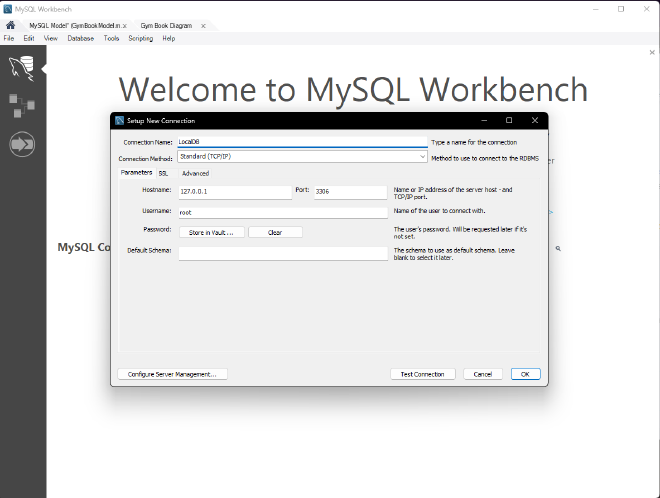Open the View menu
Image resolution: width=660 pixels, height=498 pixels.
coord(51,38)
